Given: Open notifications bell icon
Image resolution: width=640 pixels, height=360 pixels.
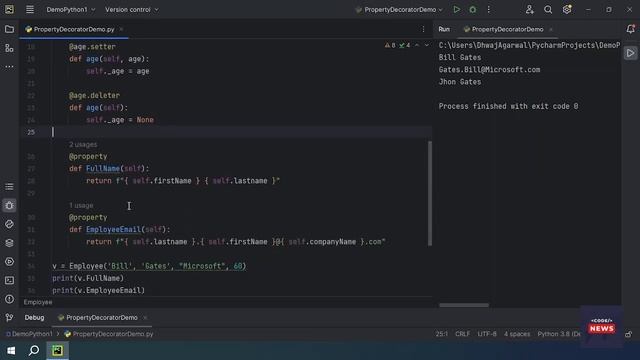Looking at the screenshot, I should coord(631,29).
